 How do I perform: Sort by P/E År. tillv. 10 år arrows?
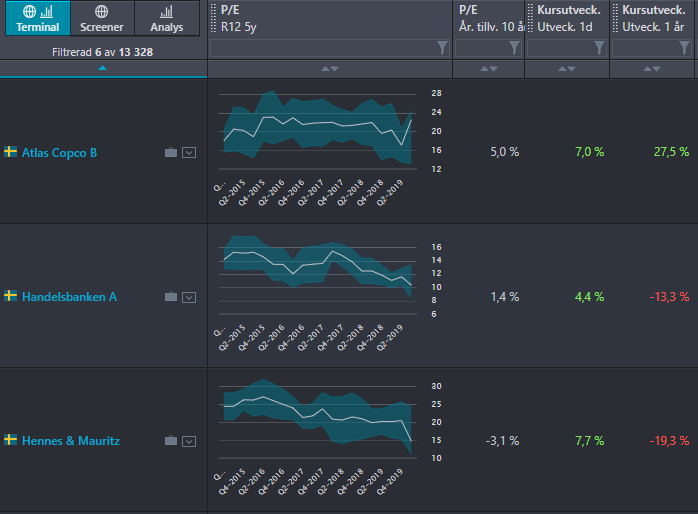[489, 69]
